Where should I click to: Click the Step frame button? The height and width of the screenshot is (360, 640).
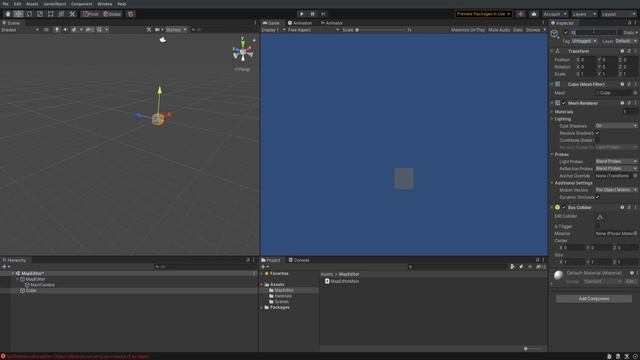pos(323,14)
